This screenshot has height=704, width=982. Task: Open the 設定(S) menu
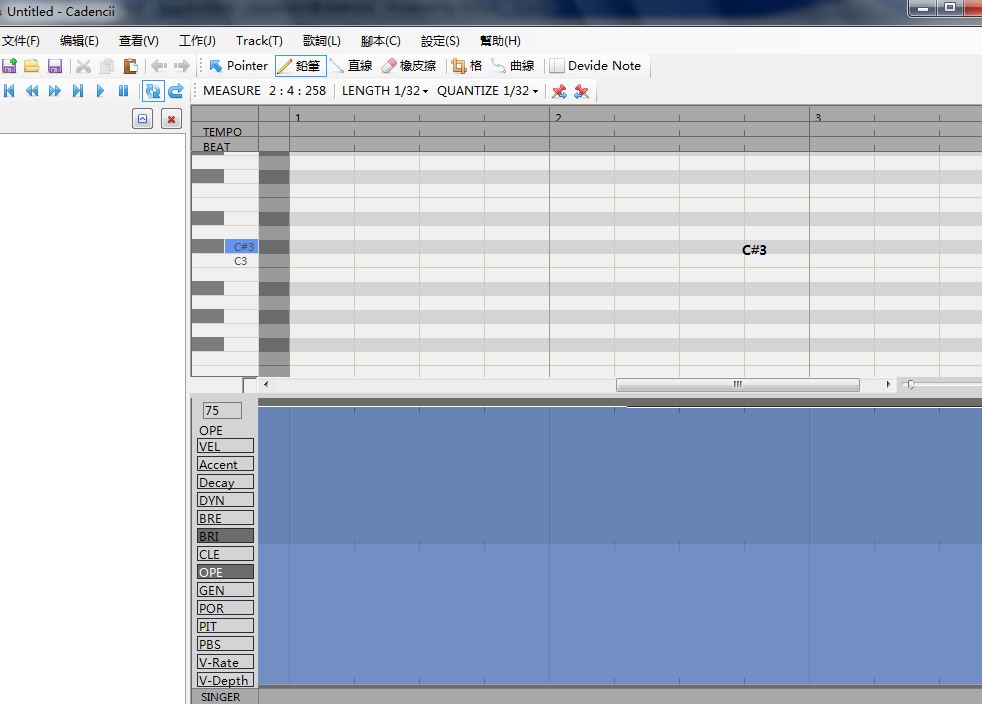click(x=440, y=41)
